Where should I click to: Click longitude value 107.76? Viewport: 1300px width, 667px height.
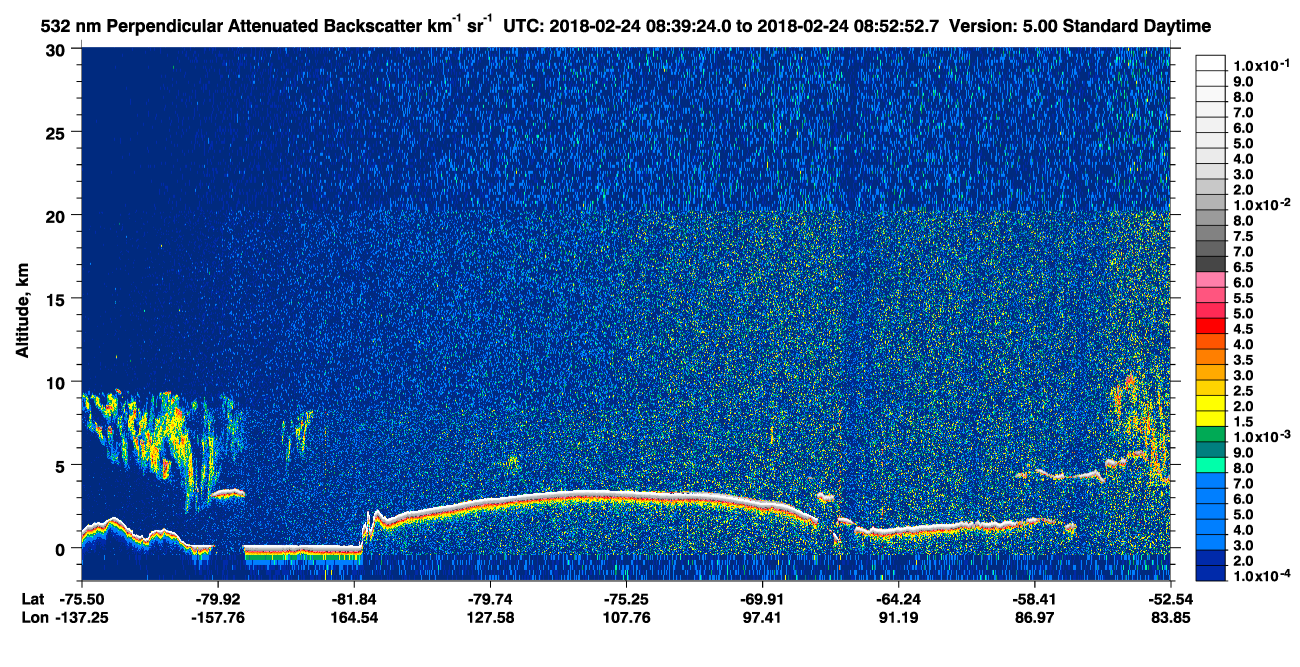coord(626,617)
